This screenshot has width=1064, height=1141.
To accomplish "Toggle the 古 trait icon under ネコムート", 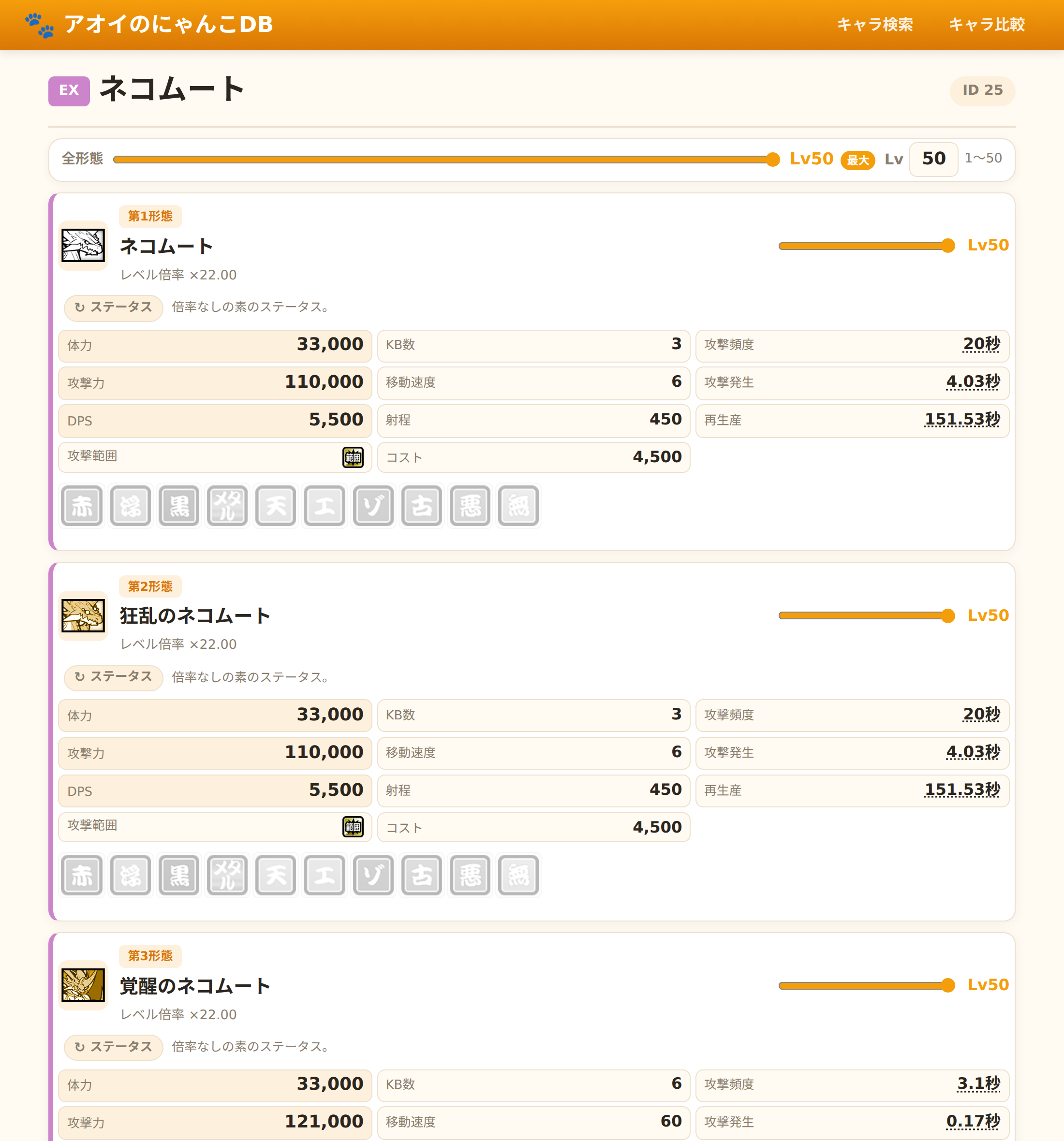I will [x=421, y=506].
